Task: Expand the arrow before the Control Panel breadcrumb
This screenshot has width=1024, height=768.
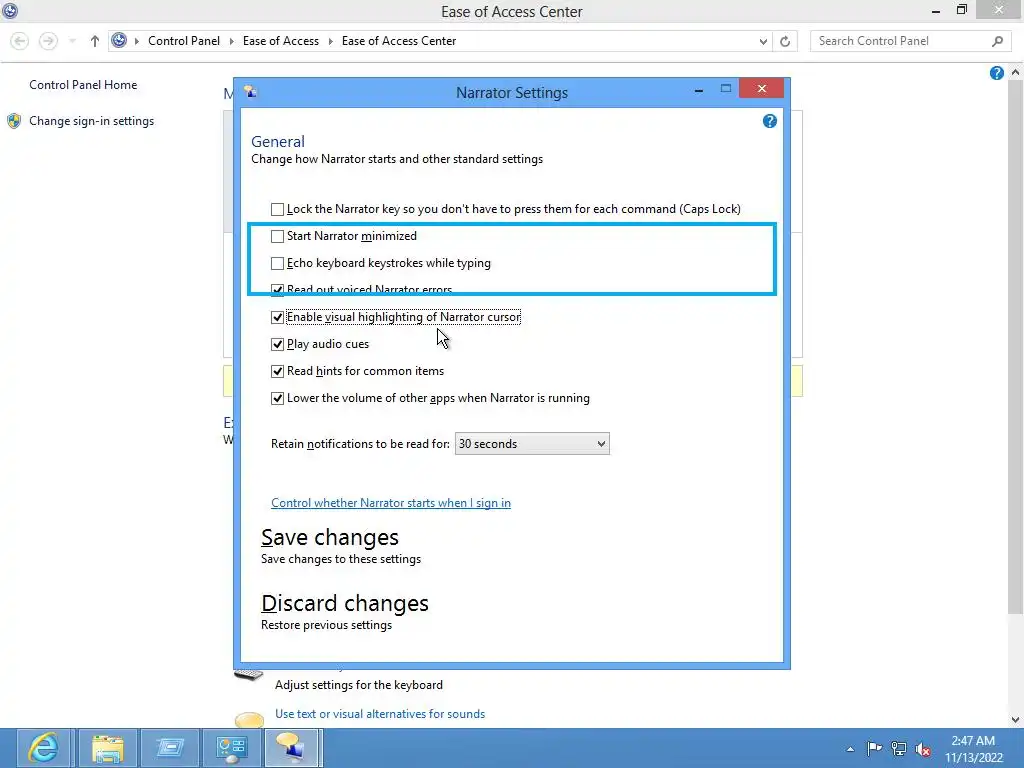Action: 136,41
